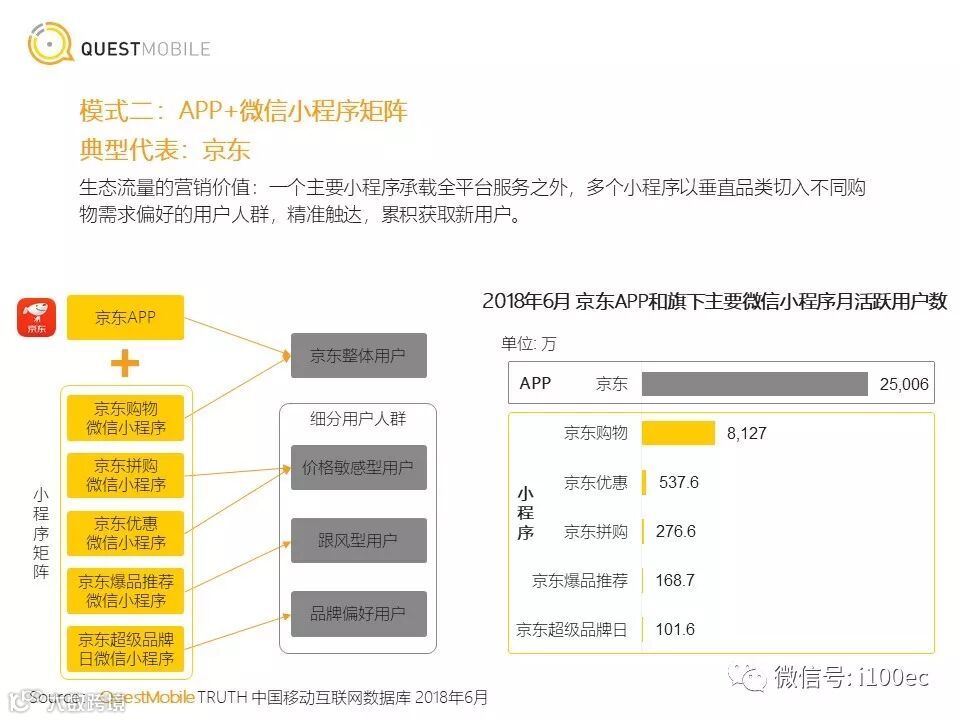Screen dimensions: 960x720
Task: Click the value 276.6
Action: (x=675, y=531)
